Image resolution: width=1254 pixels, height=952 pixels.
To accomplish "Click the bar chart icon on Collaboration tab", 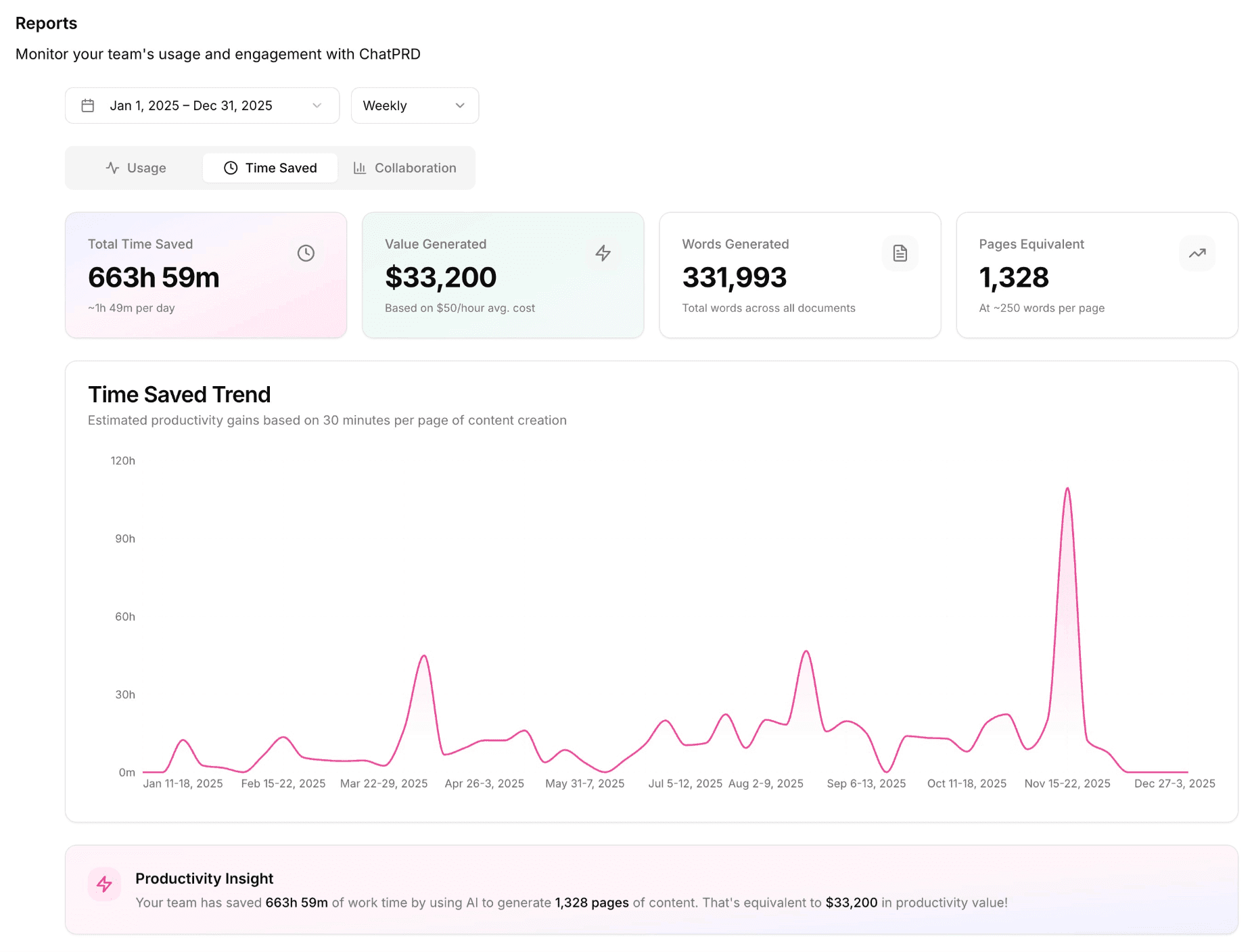I will click(x=360, y=168).
